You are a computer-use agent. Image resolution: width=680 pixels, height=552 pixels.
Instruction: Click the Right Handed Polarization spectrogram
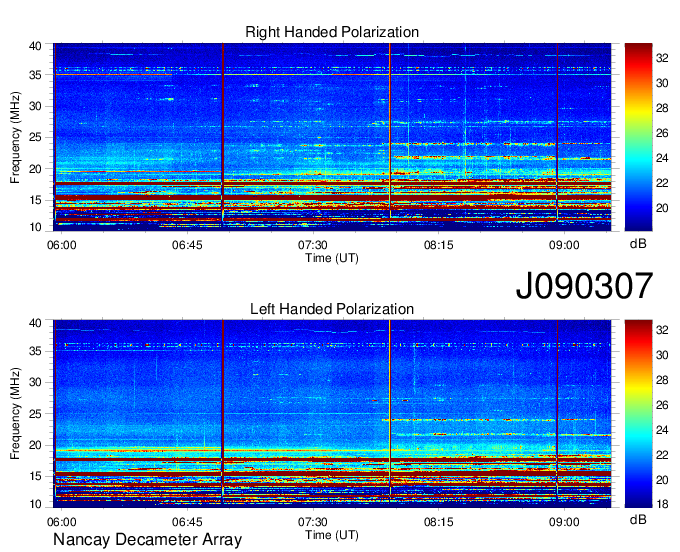pos(332,137)
